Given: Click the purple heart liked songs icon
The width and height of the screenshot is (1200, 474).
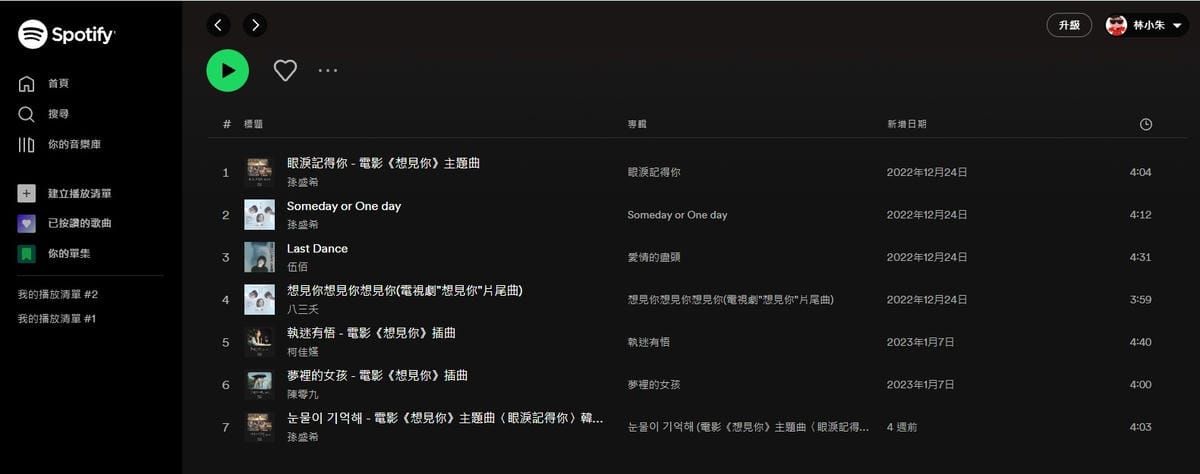Looking at the screenshot, I should pos(27,223).
